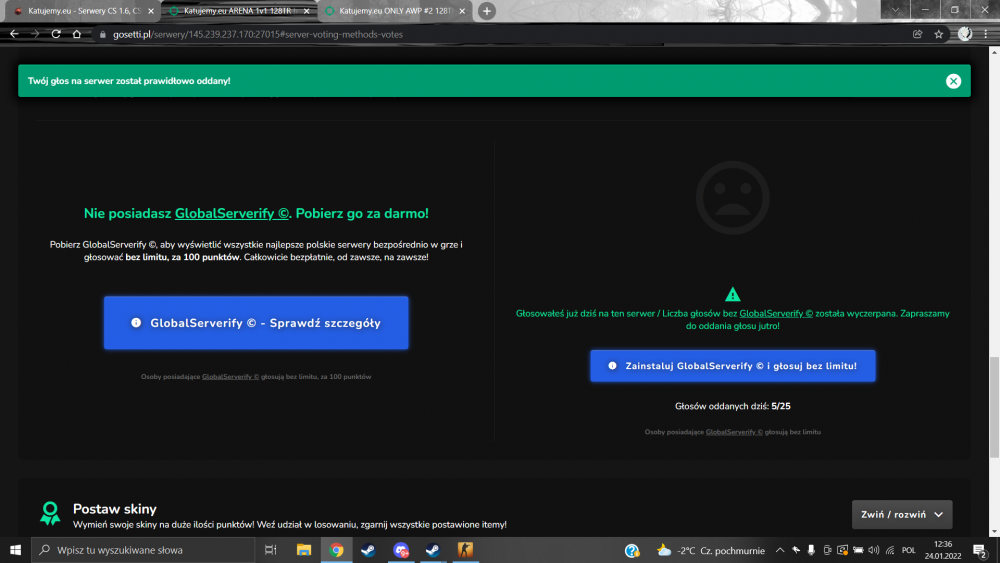1000x563 pixels.
Task: Open the Wi-Fi network tray icon
Action: [x=890, y=550]
